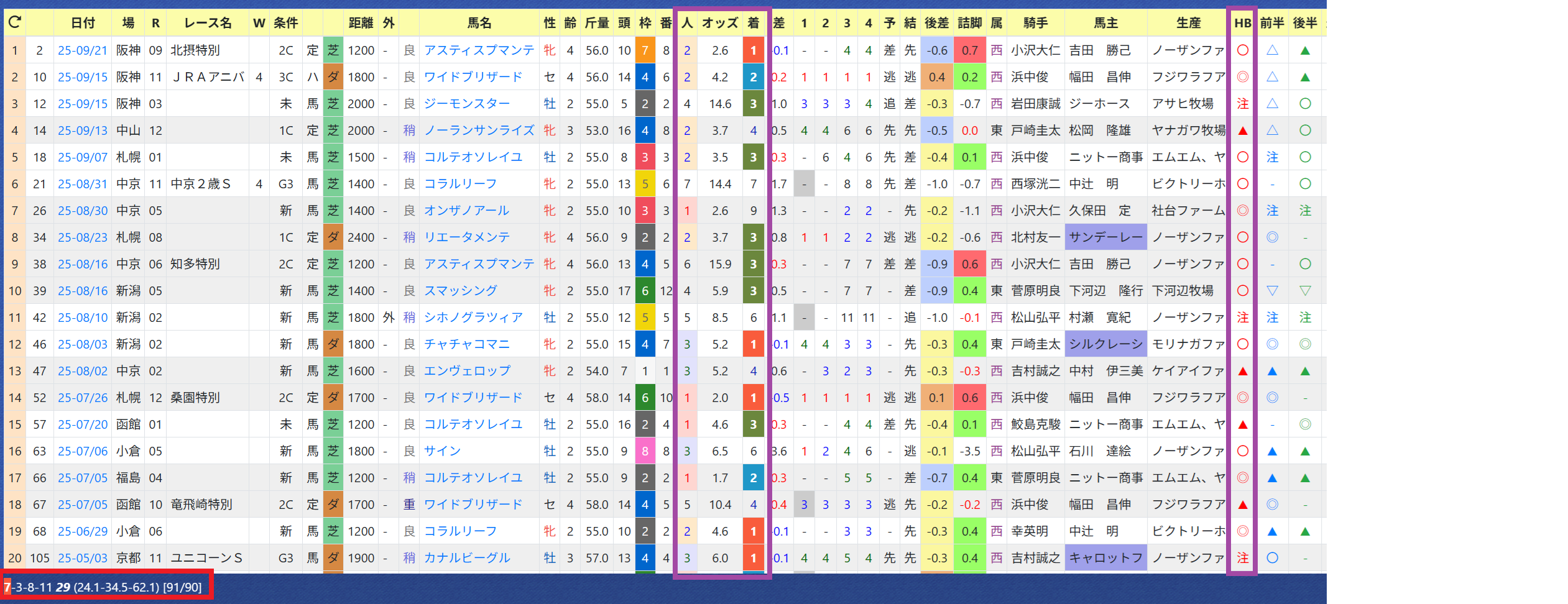Click the 生産 column header
Viewport: 1568px width, 604px height.
pyautogui.click(x=1188, y=23)
